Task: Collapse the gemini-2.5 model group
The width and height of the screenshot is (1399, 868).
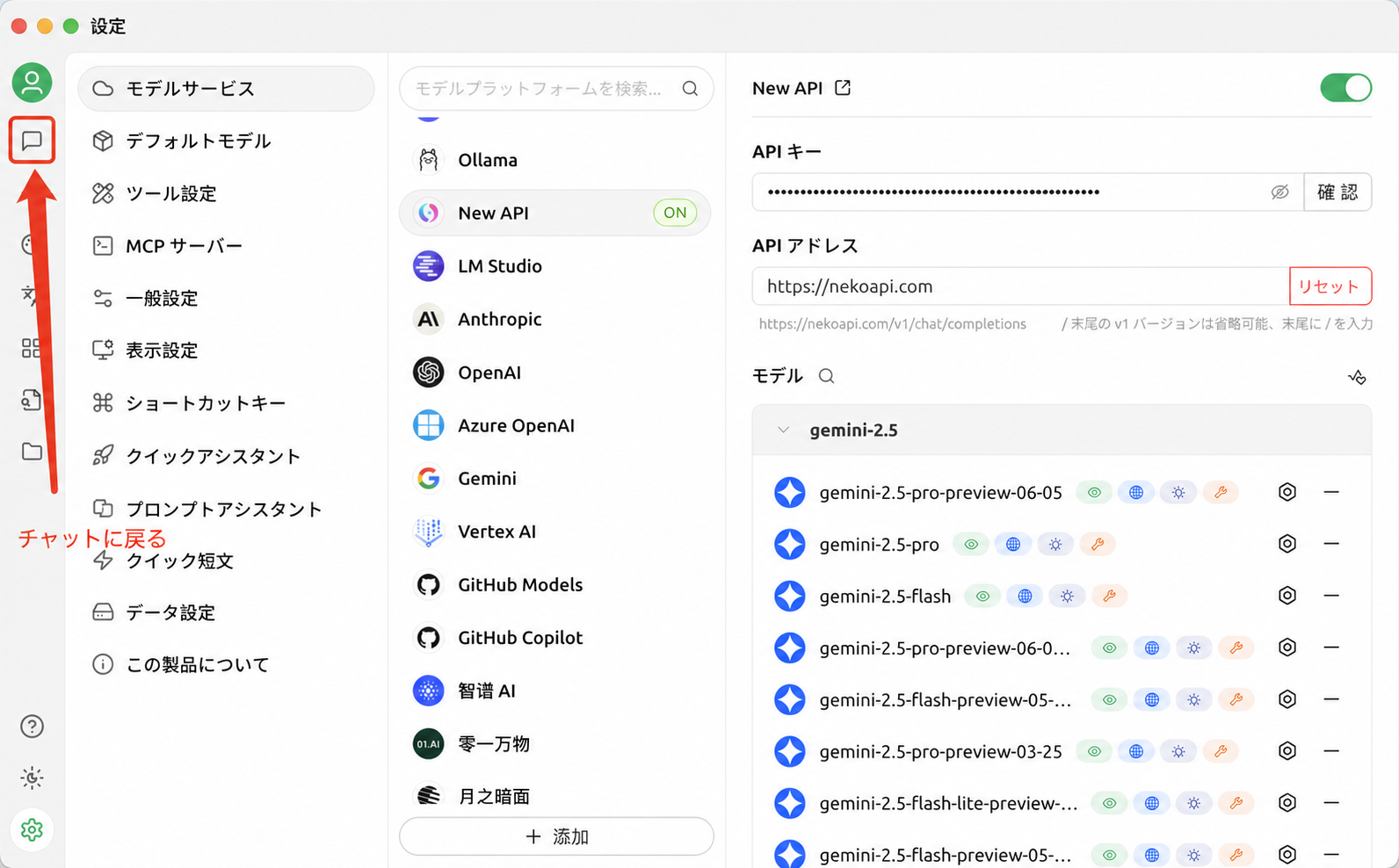Action: (x=783, y=430)
